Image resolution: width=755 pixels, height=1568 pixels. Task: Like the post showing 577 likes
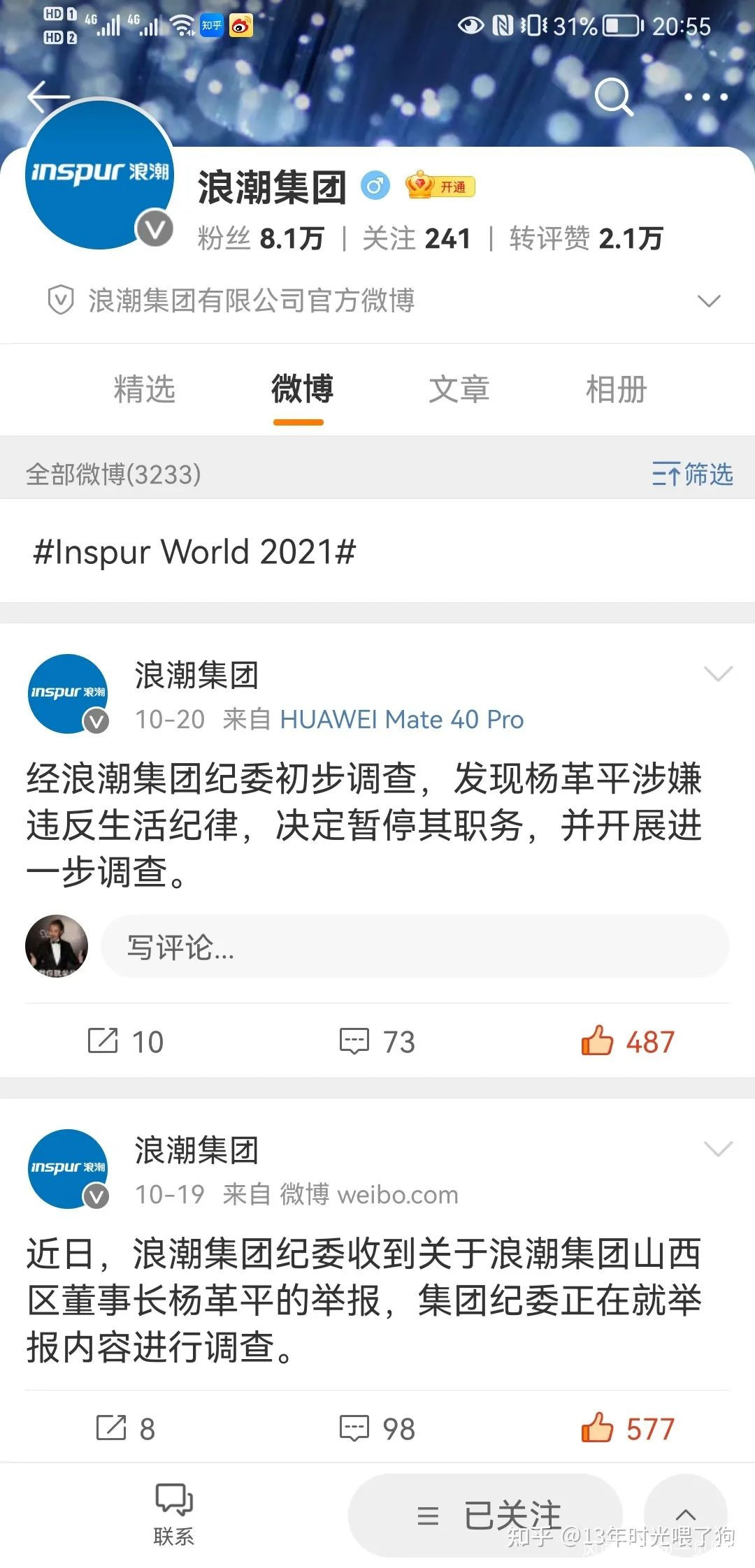point(627,1428)
